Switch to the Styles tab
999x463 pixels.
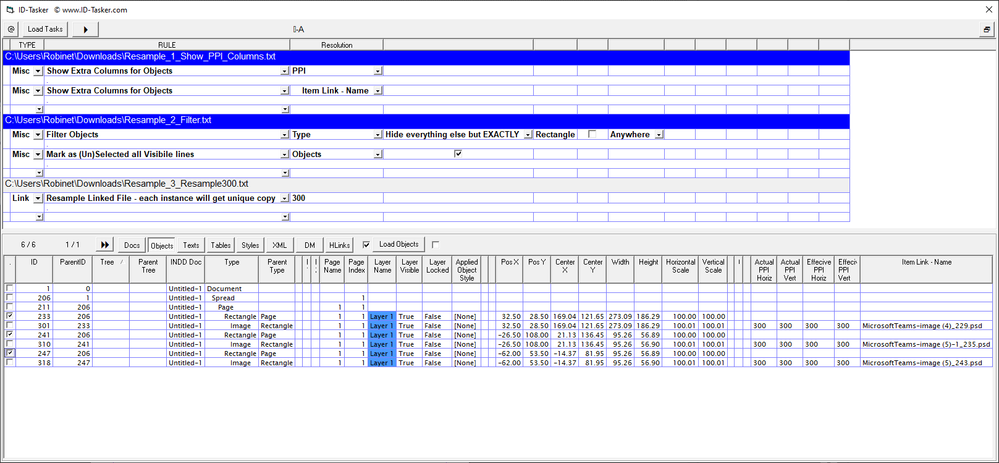tap(250, 244)
